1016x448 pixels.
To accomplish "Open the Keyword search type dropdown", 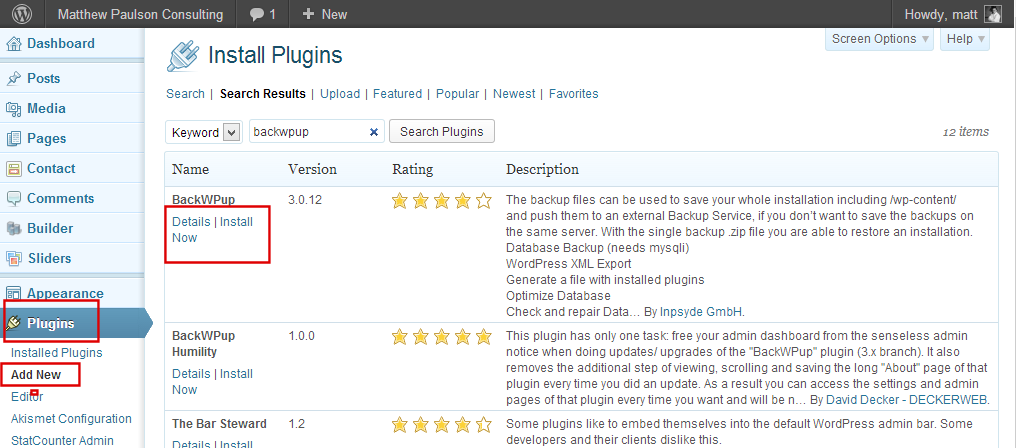I will click(203, 132).
